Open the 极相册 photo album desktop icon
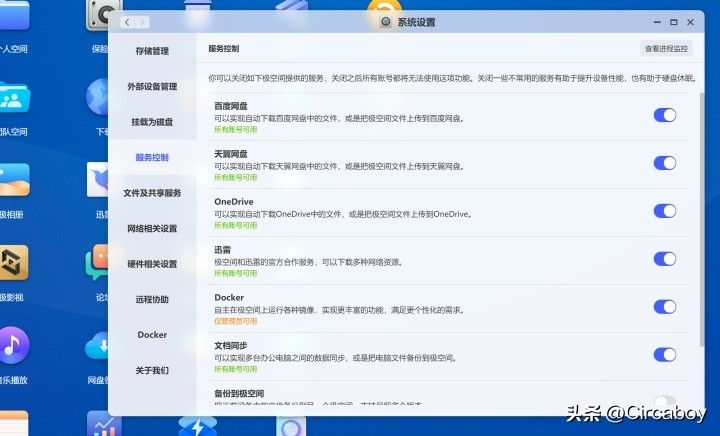 click(x=14, y=180)
